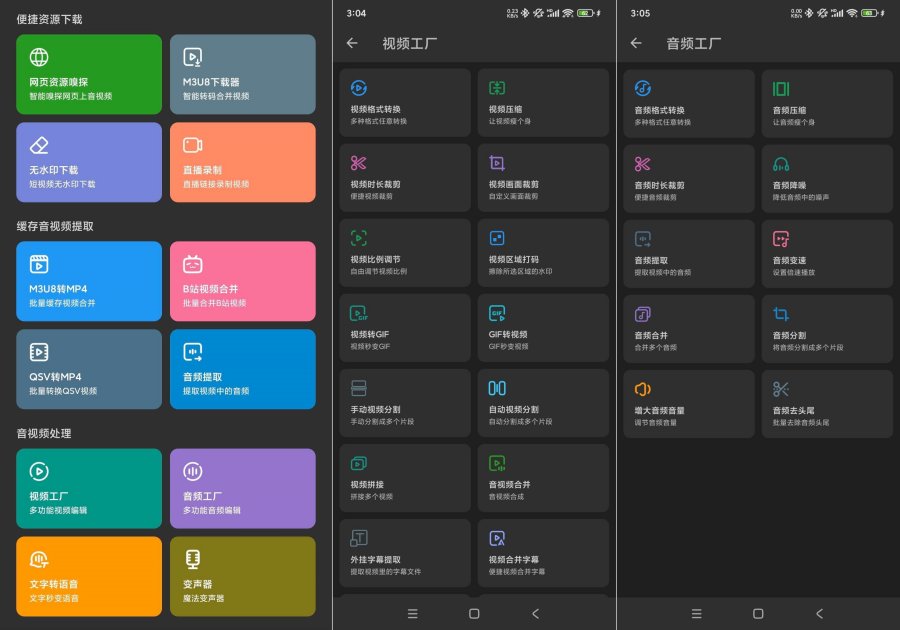Open 音频变速 speed change option
The width and height of the screenshot is (900, 630).
pyautogui.click(x=826, y=253)
